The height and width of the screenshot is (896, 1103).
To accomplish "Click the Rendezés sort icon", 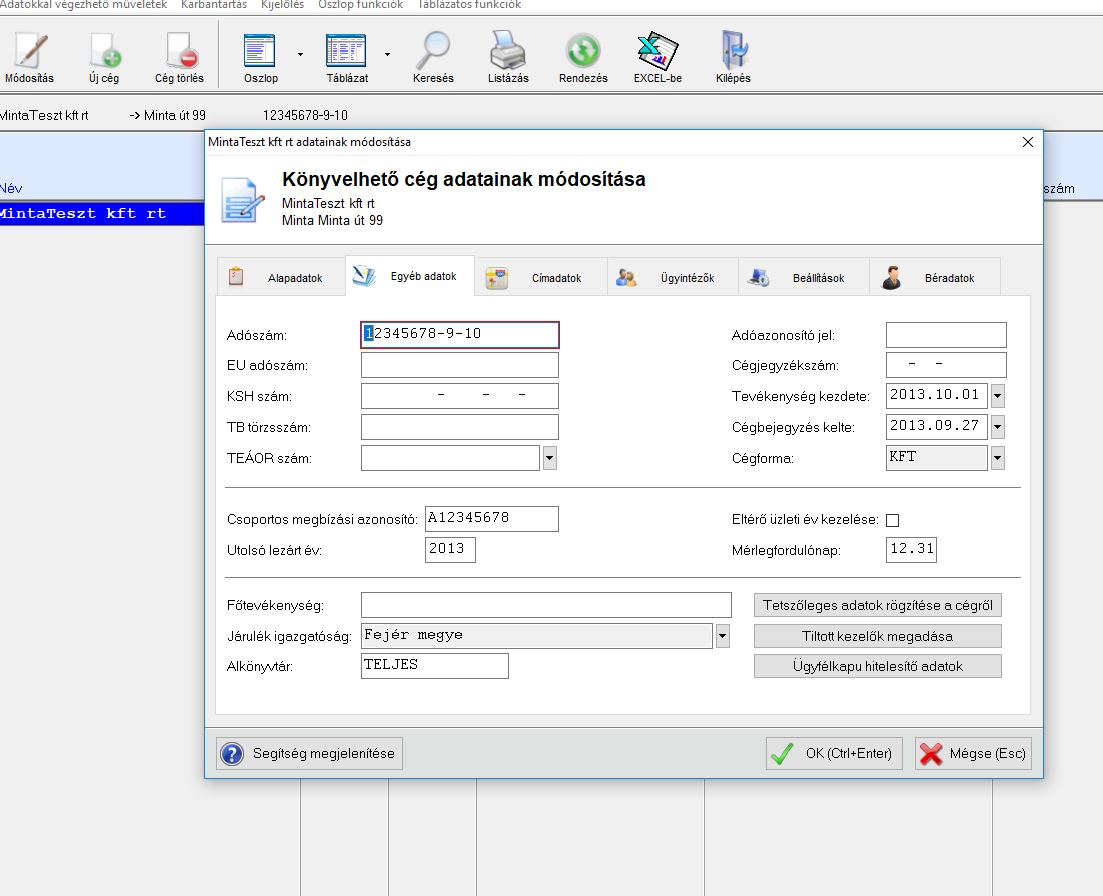I will [x=583, y=56].
